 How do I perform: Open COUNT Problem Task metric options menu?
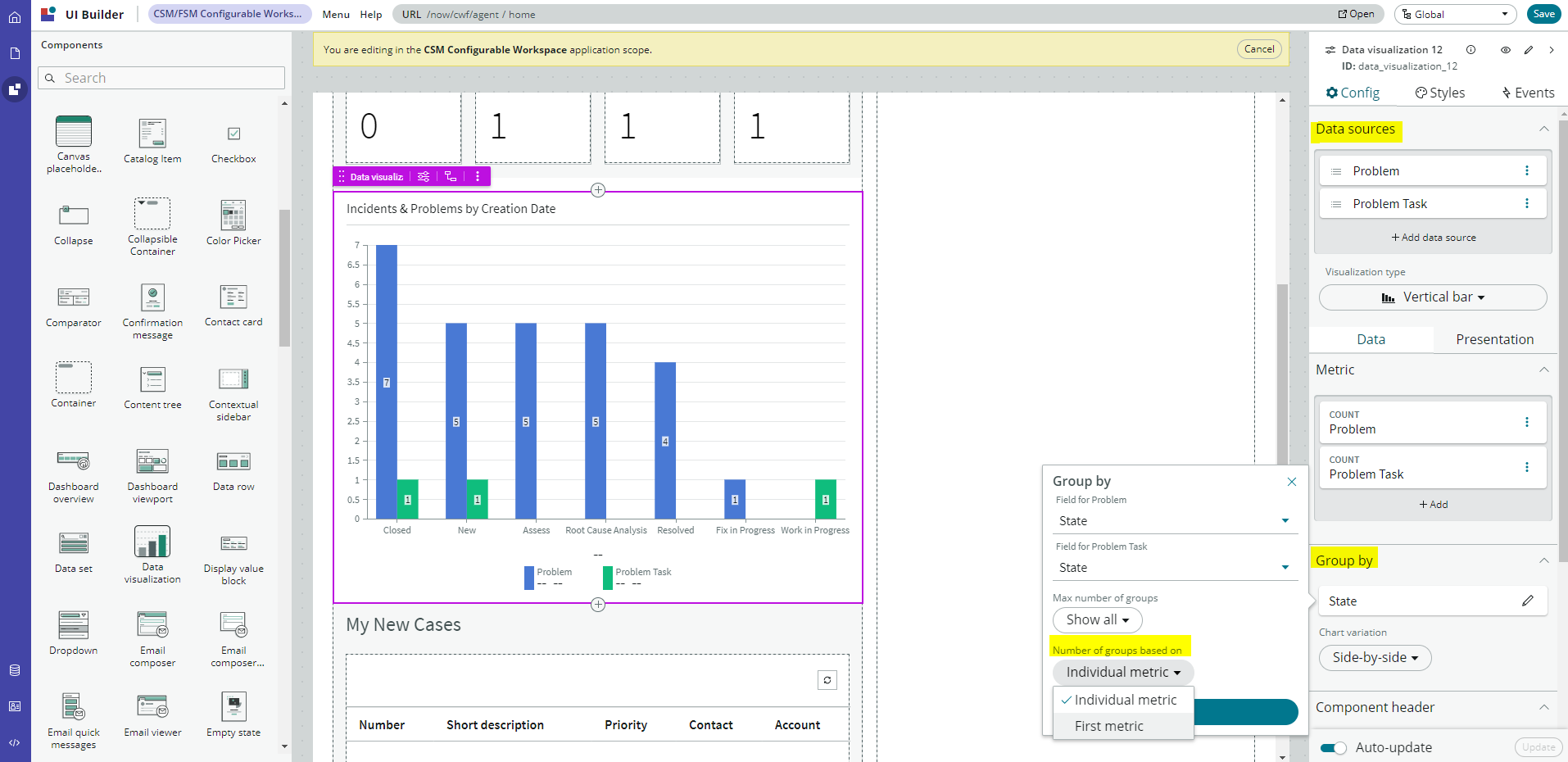[x=1526, y=467]
